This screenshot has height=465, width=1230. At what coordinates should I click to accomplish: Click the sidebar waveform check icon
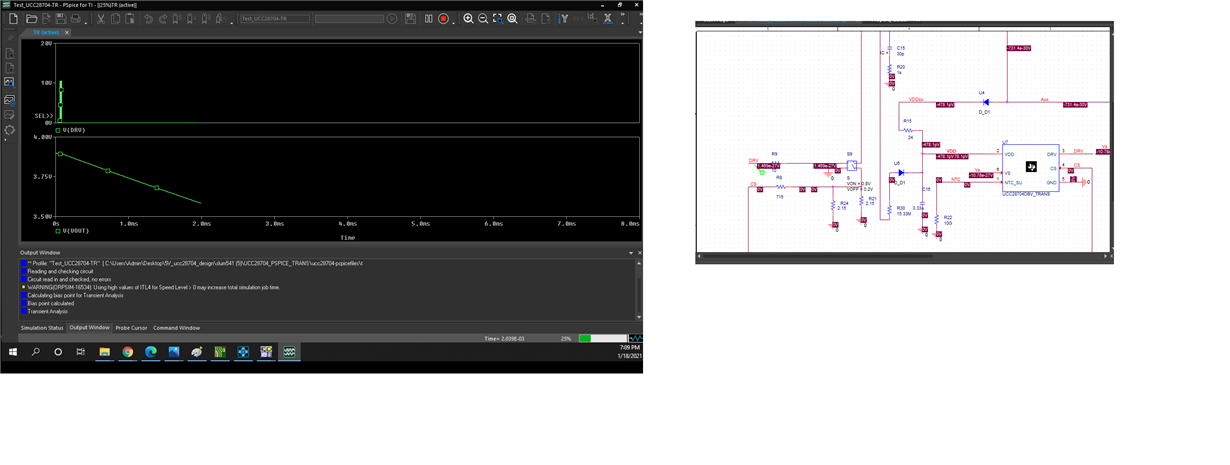pyautogui.click(x=9, y=115)
